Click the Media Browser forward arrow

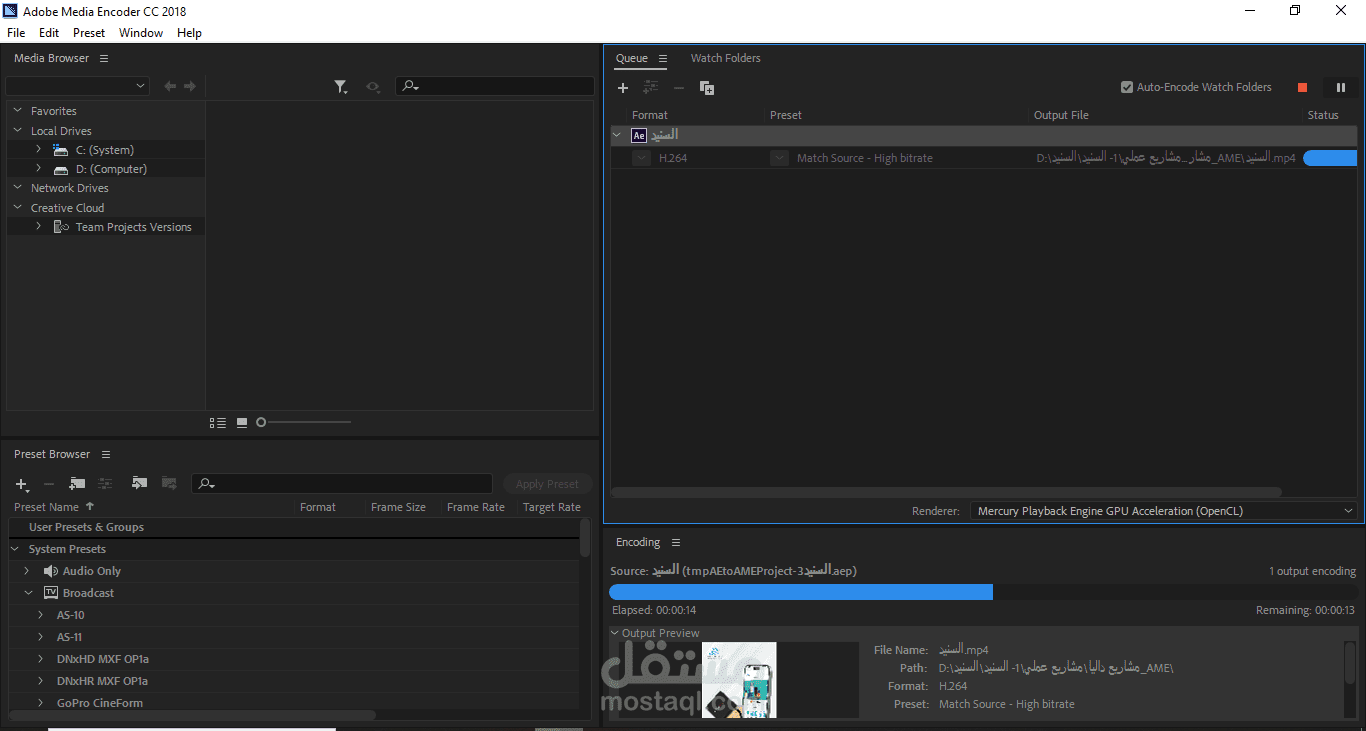(x=190, y=87)
